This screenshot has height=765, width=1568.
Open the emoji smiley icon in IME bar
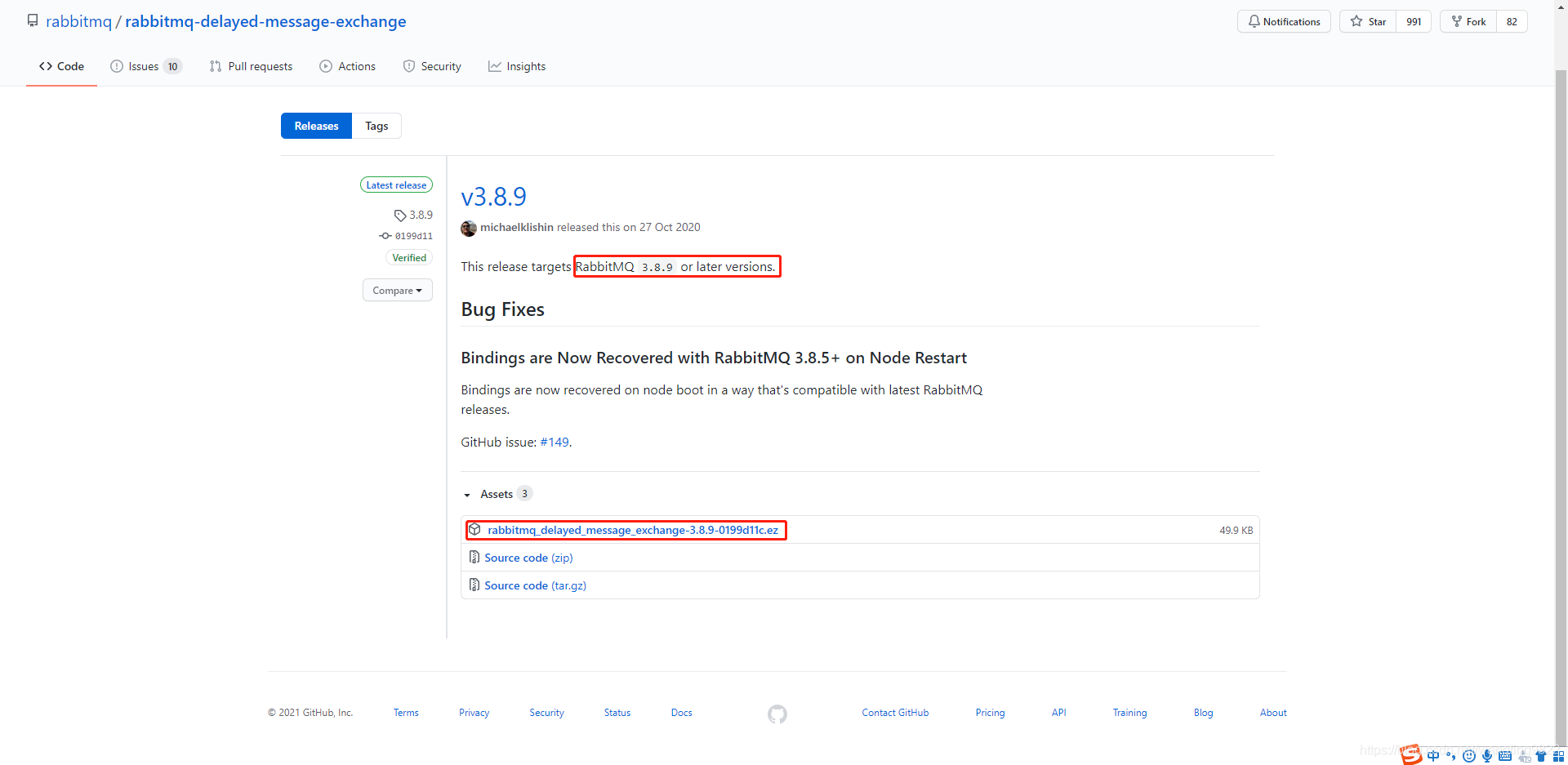pyautogui.click(x=1469, y=756)
